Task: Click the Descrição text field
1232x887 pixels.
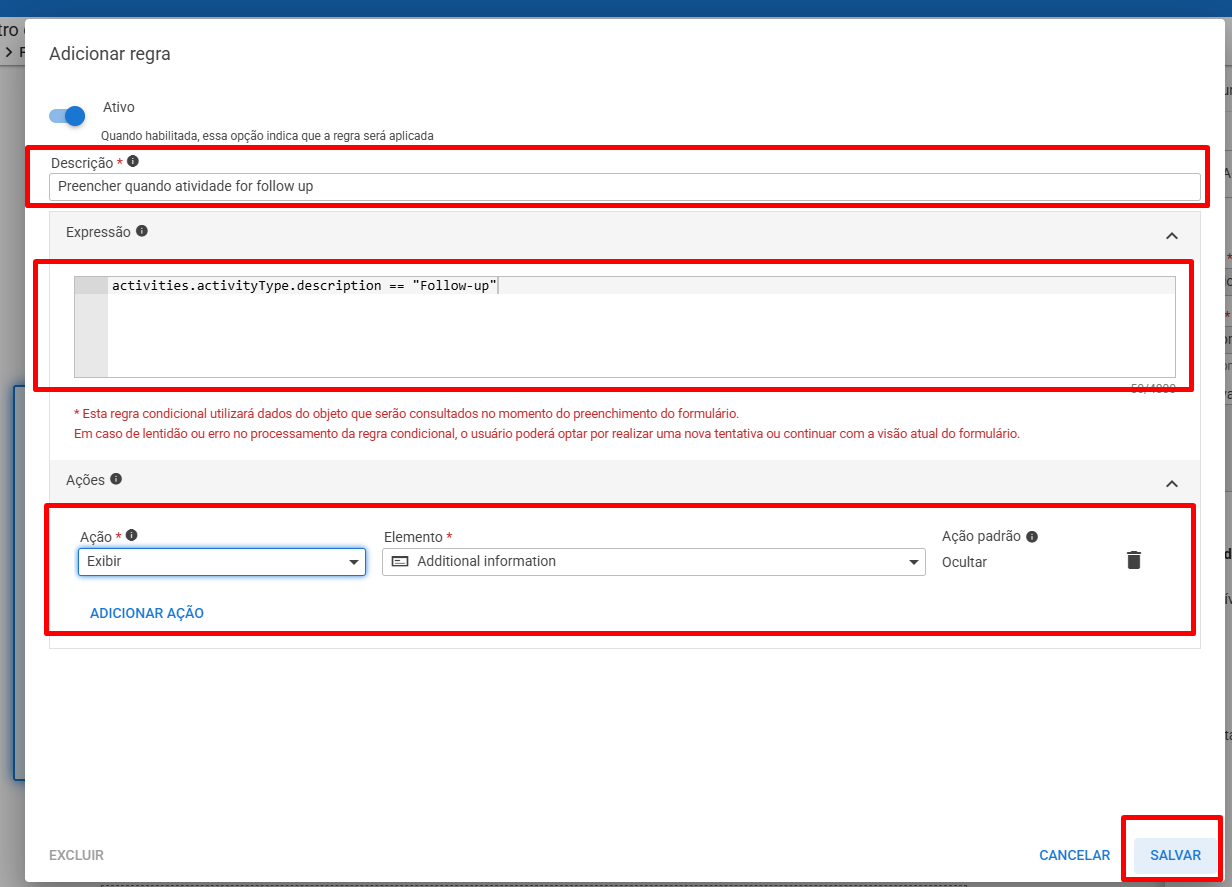Action: point(624,186)
